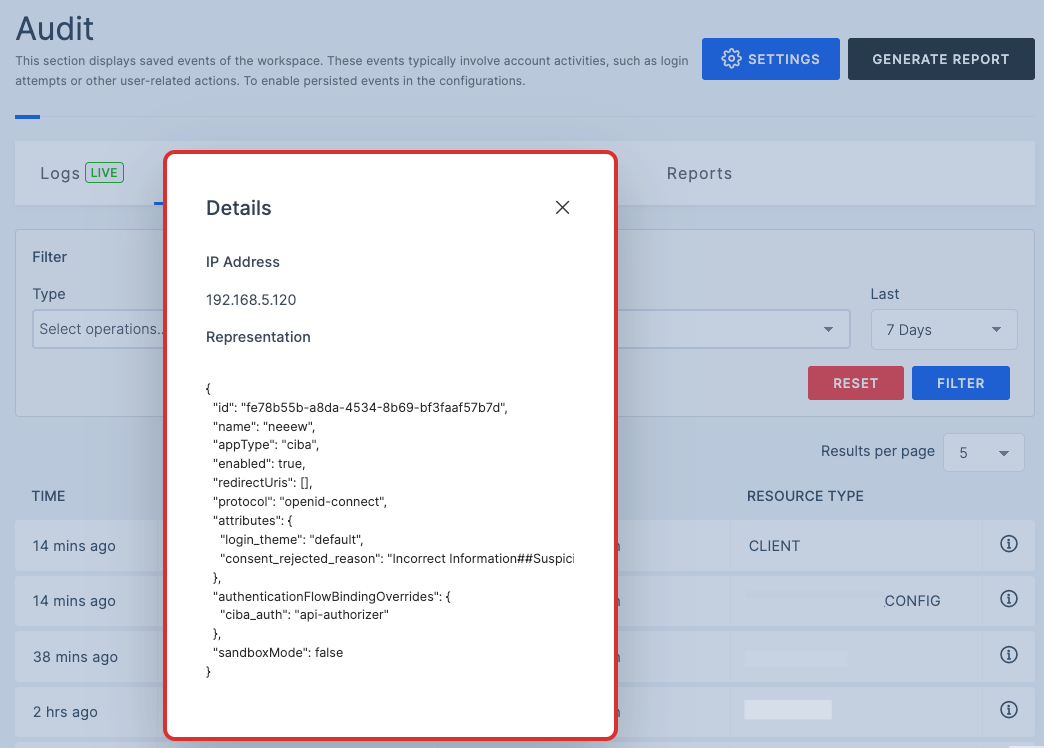Image resolution: width=1044 pixels, height=748 pixels.
Task: Show details for 2 hrs ago event
Action: point(1008,711)
